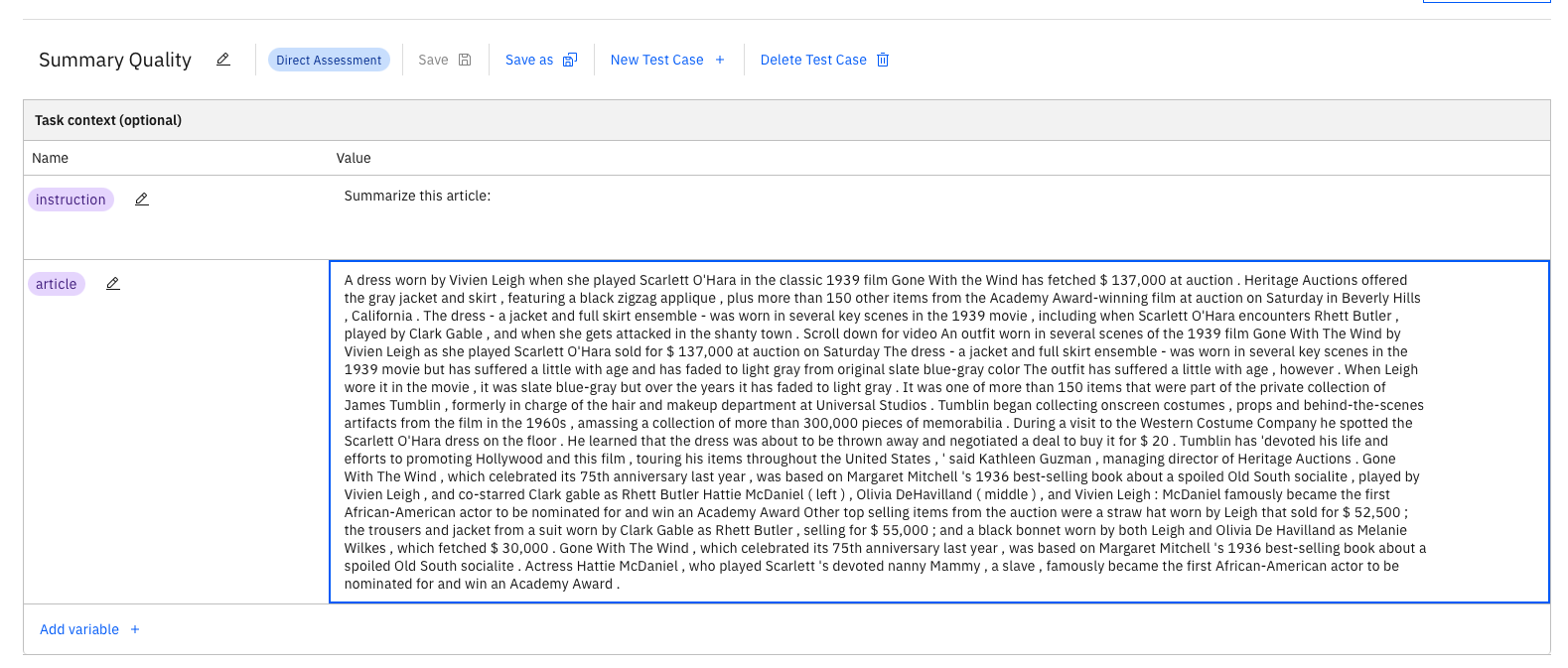
Task: Select the purple article variable tag
Action: click(x=57, y=284)
